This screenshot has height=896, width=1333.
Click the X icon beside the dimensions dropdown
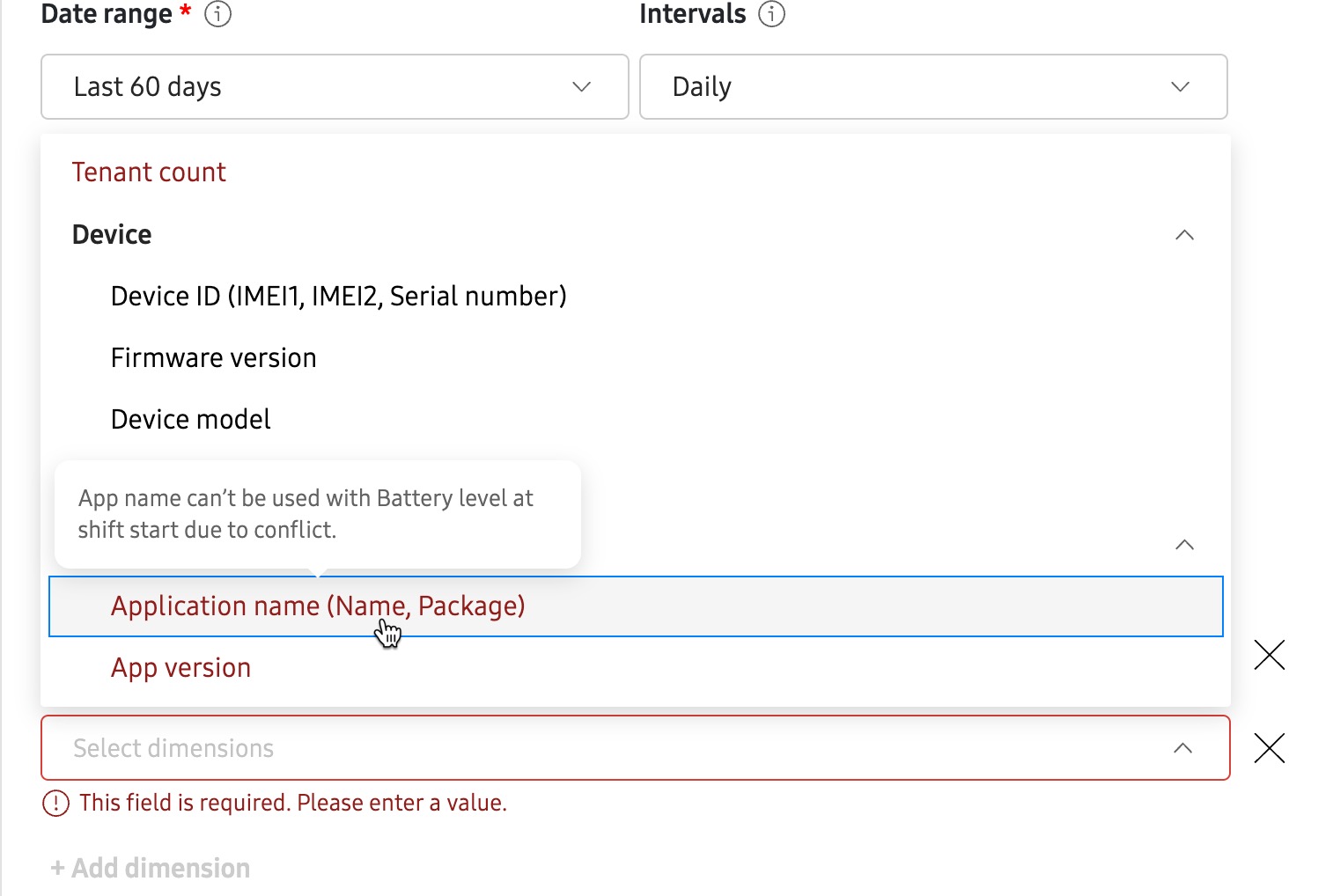(x=1269, y=655)
